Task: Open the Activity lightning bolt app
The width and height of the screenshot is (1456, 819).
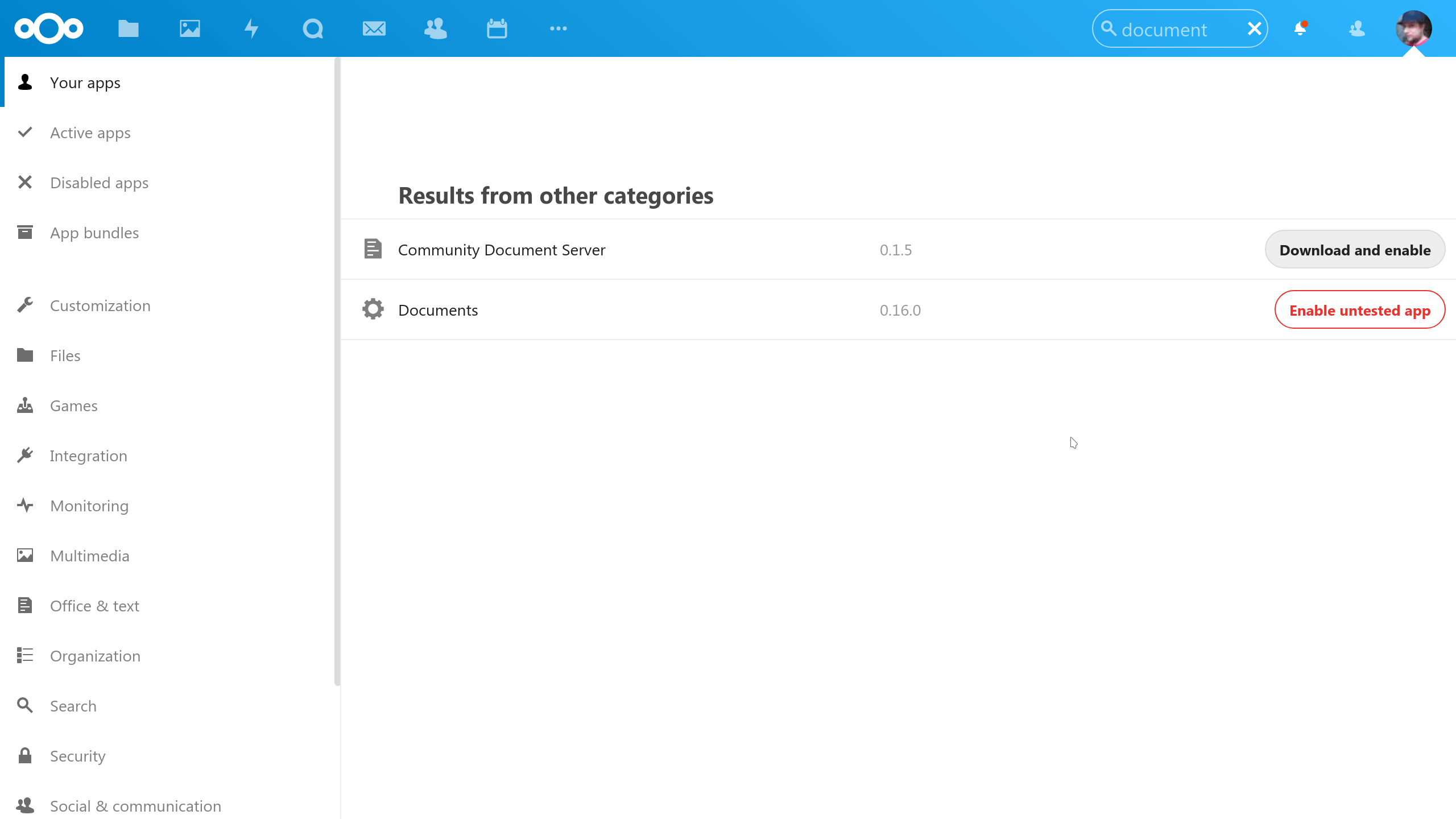Action: pyautogui.click(x=251, y=28)
